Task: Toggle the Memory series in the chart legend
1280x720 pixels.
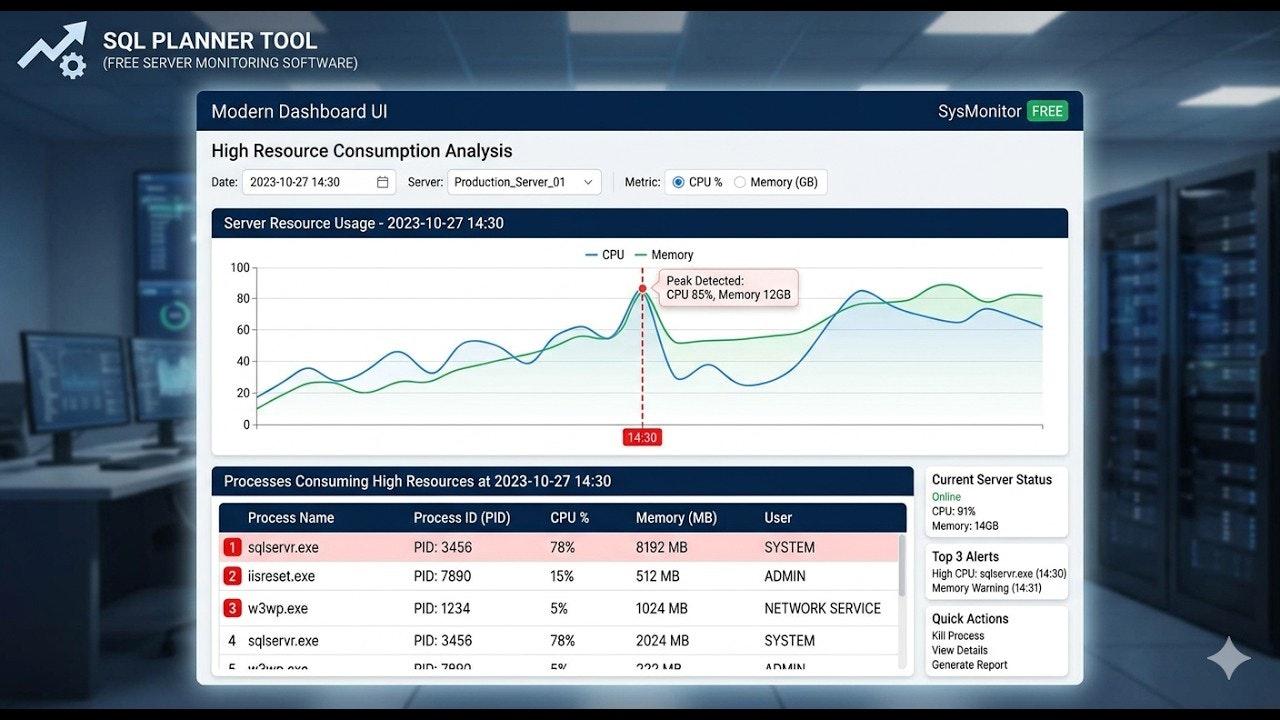Action: pyautogui.click(x=664, y=254)
